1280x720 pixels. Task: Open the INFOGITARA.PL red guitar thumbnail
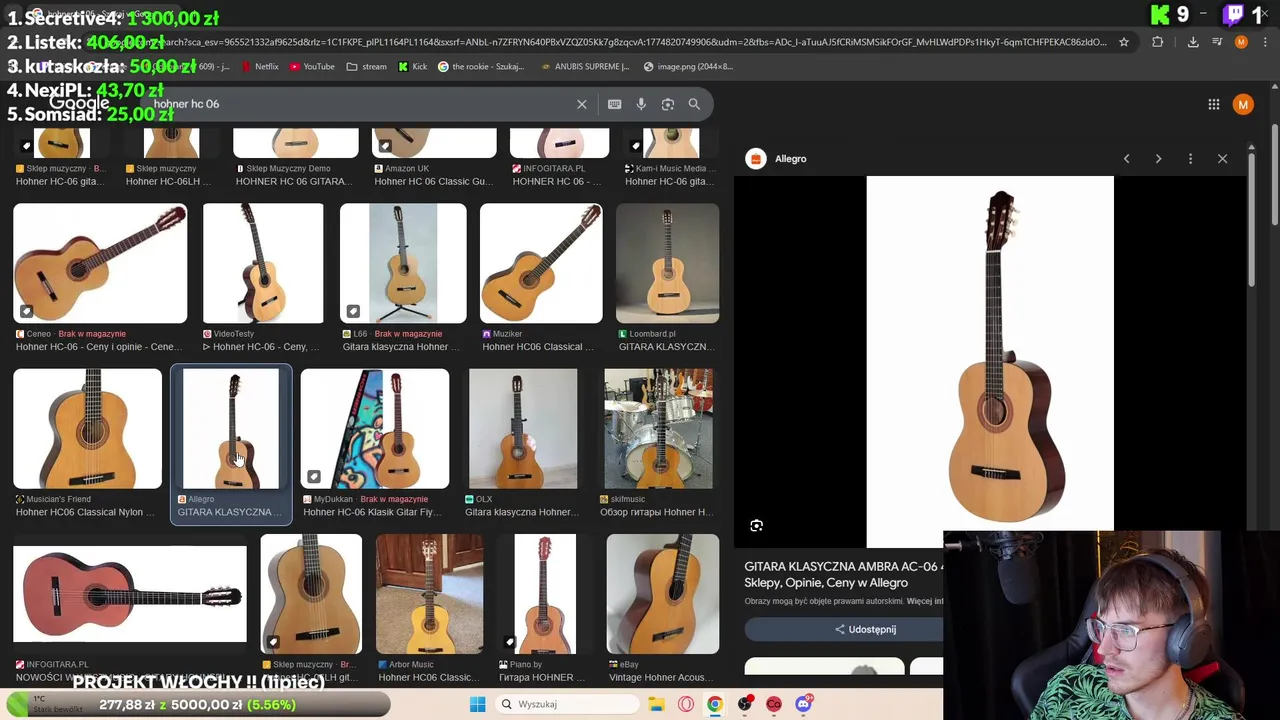(x=130, y=593)
